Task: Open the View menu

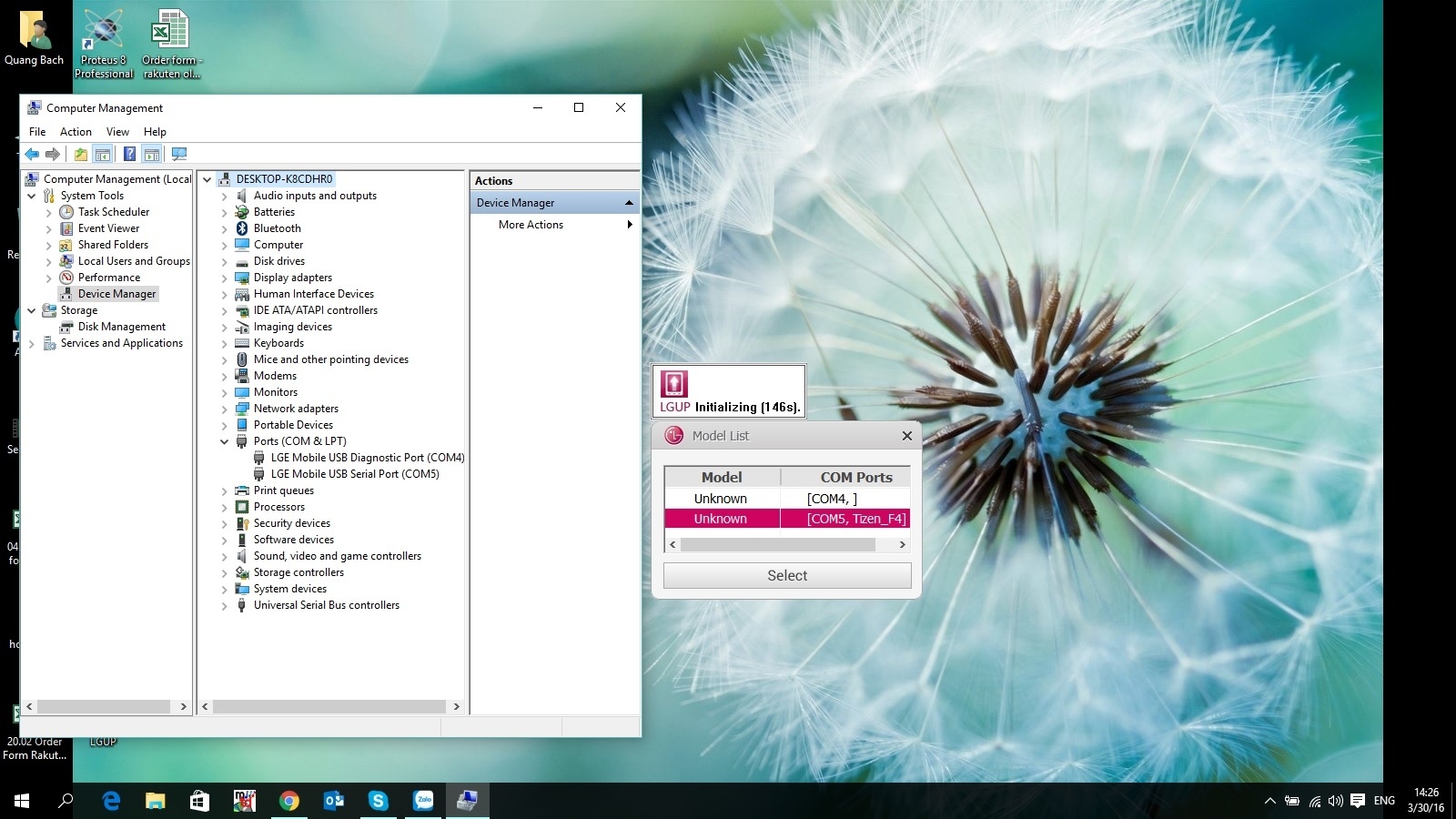Action: pyautogui.click(x=117, y=132)
